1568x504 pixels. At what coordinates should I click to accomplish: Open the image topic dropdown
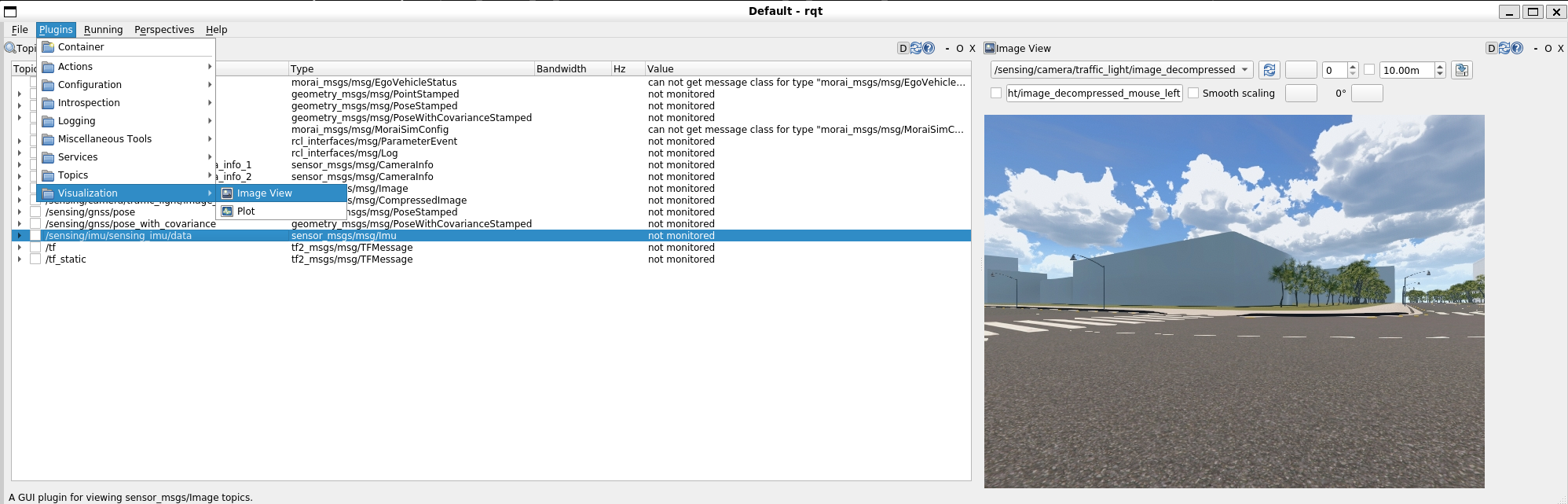pyautogui.click(x=1121, y=70)
